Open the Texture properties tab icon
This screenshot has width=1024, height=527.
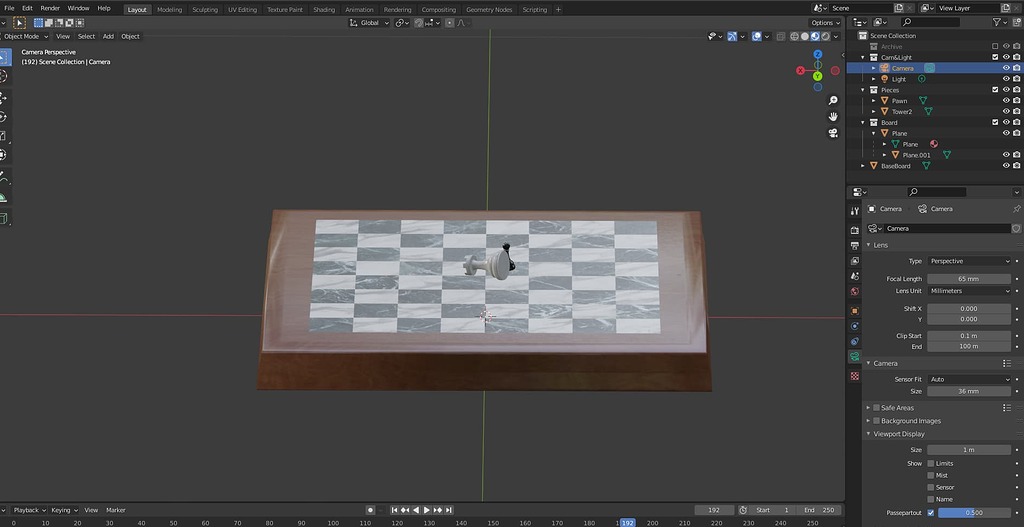855,376
